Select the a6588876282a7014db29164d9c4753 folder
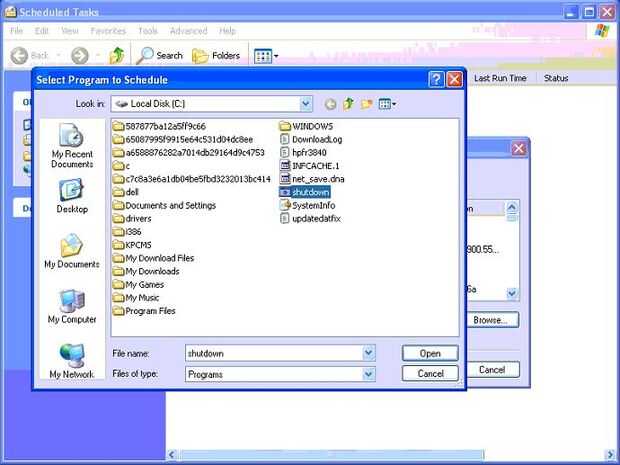620x465 pixels. tap(189, 152)
